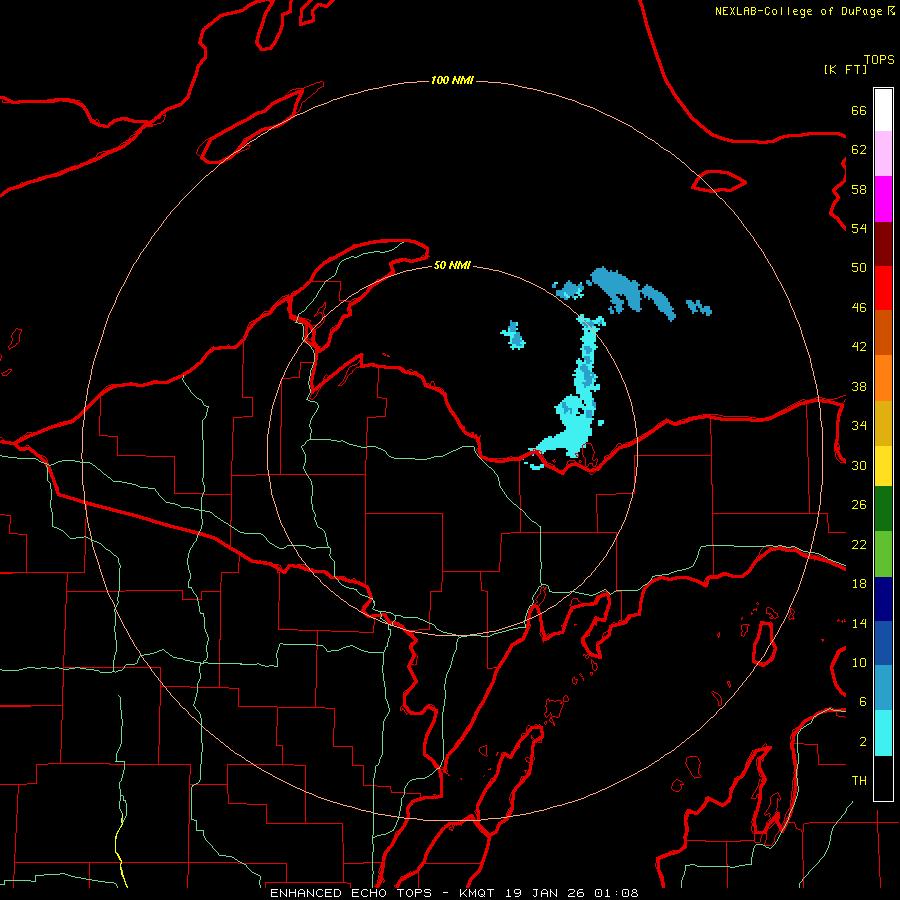The height and width of the screenshot is (900, 900).
Task: Click the 100 NMI range ring label
Action: (452, 80)
